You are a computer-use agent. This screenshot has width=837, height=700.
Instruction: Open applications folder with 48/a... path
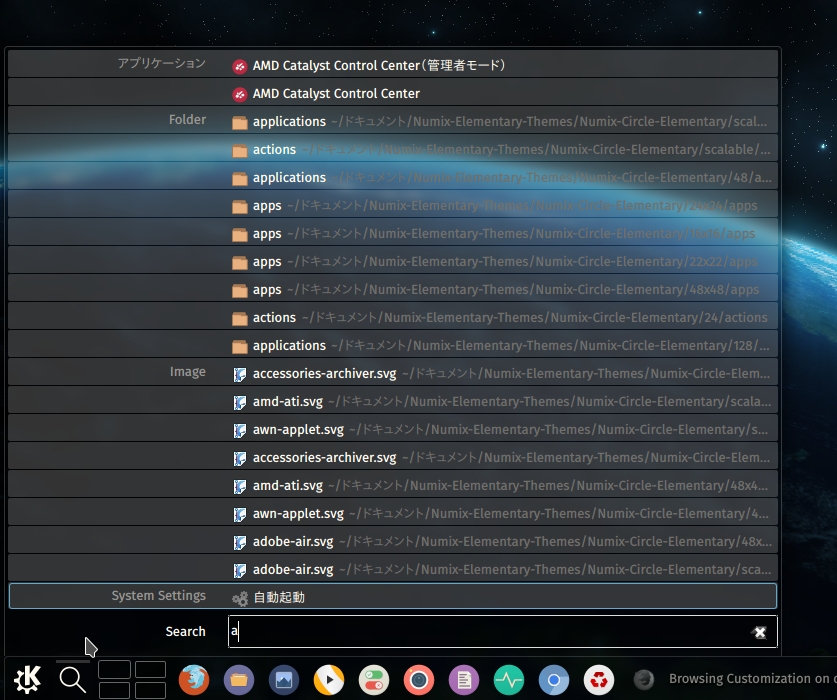pyautogui.click(x=393, y=177)
